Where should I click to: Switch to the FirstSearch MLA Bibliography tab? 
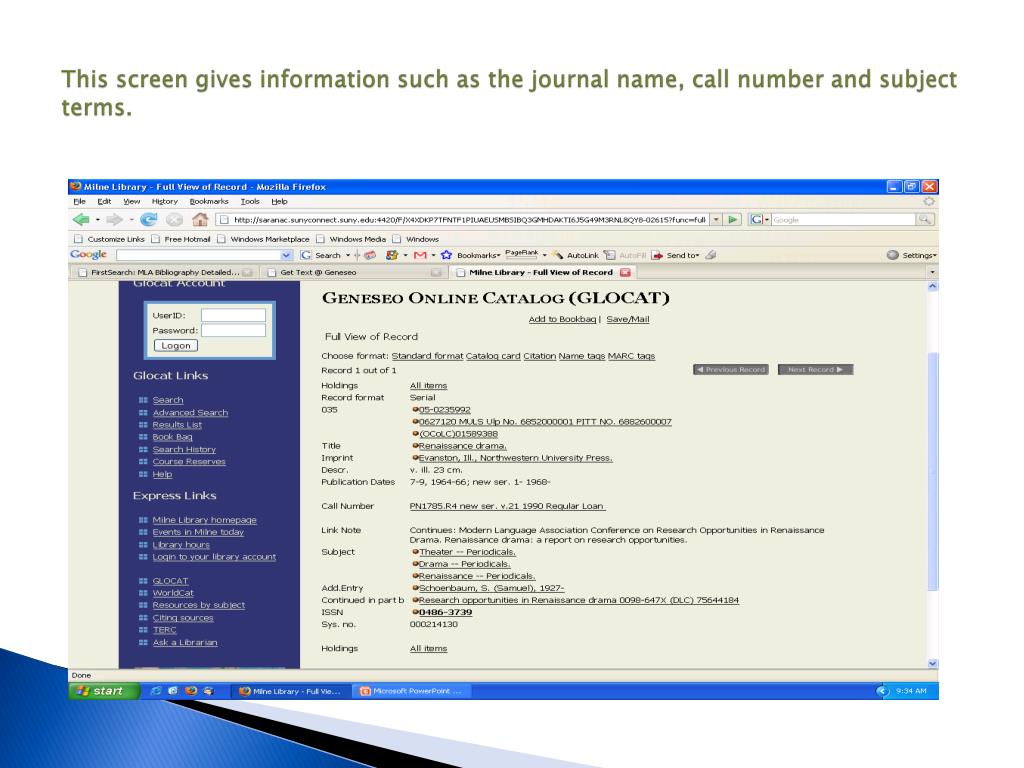165,272
